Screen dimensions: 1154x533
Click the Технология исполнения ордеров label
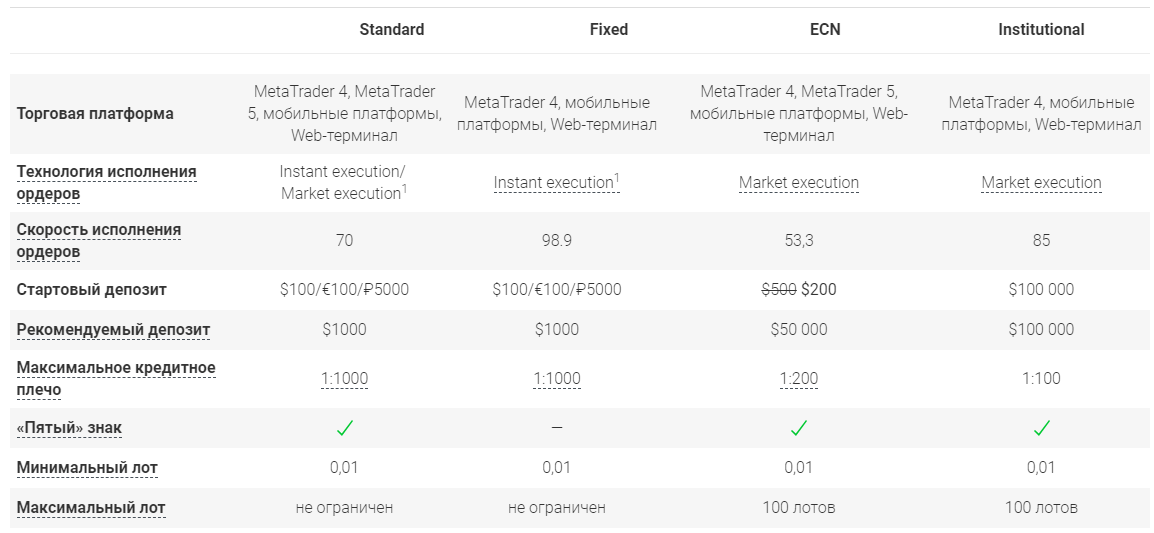click(106, 182)
